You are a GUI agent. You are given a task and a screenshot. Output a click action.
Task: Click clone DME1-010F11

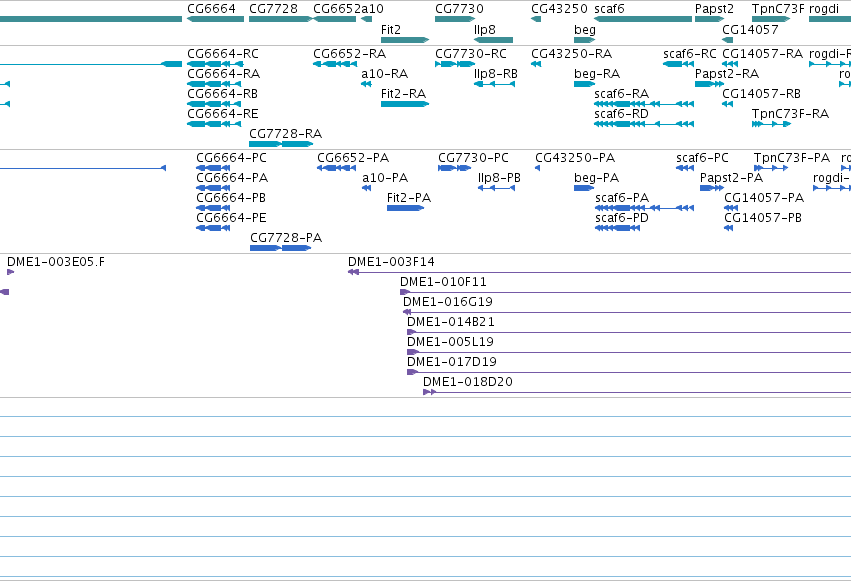click(x=625, y=292)
